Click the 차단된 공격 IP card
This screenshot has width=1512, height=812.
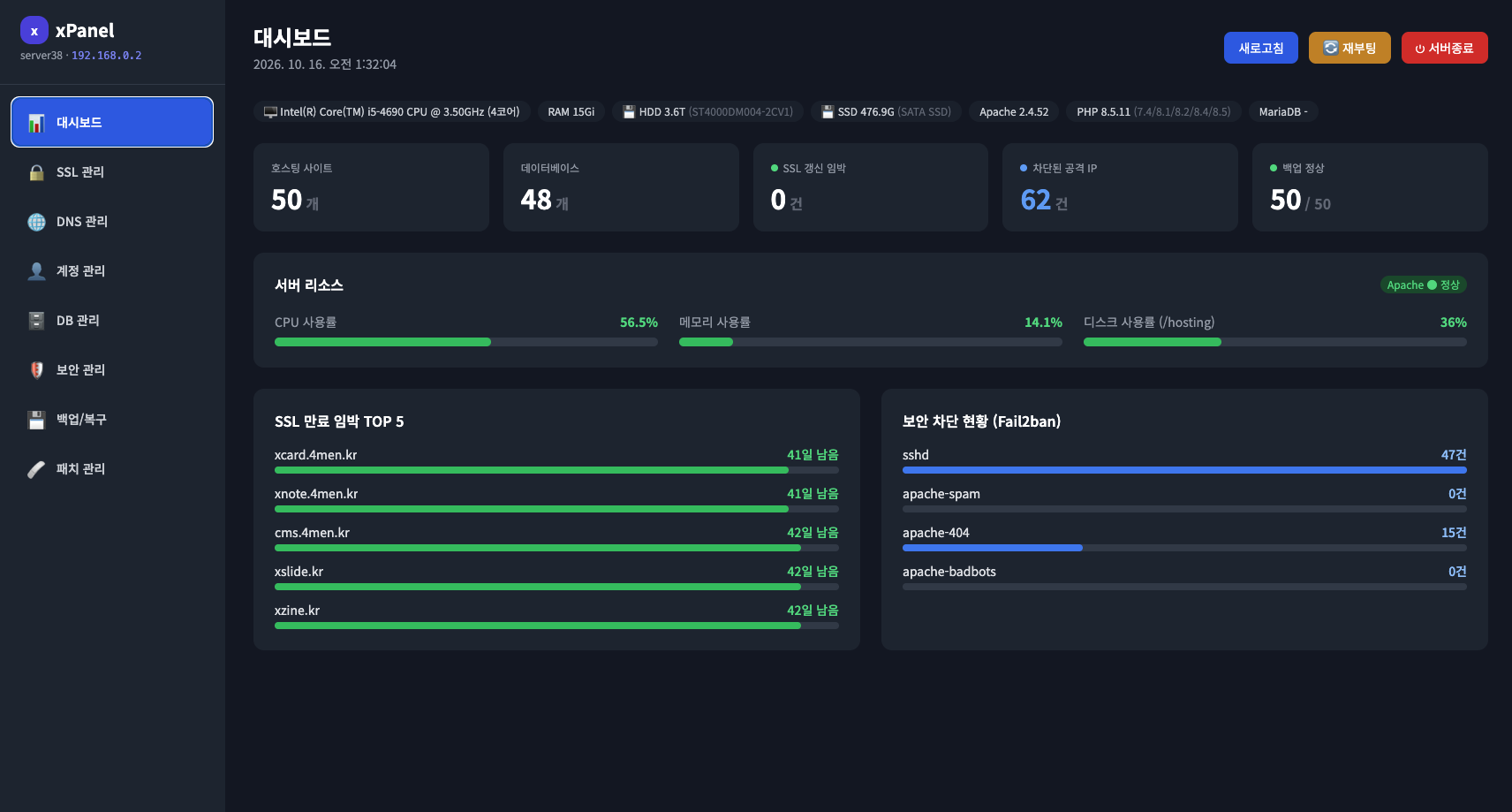[x=1120, y=187]
